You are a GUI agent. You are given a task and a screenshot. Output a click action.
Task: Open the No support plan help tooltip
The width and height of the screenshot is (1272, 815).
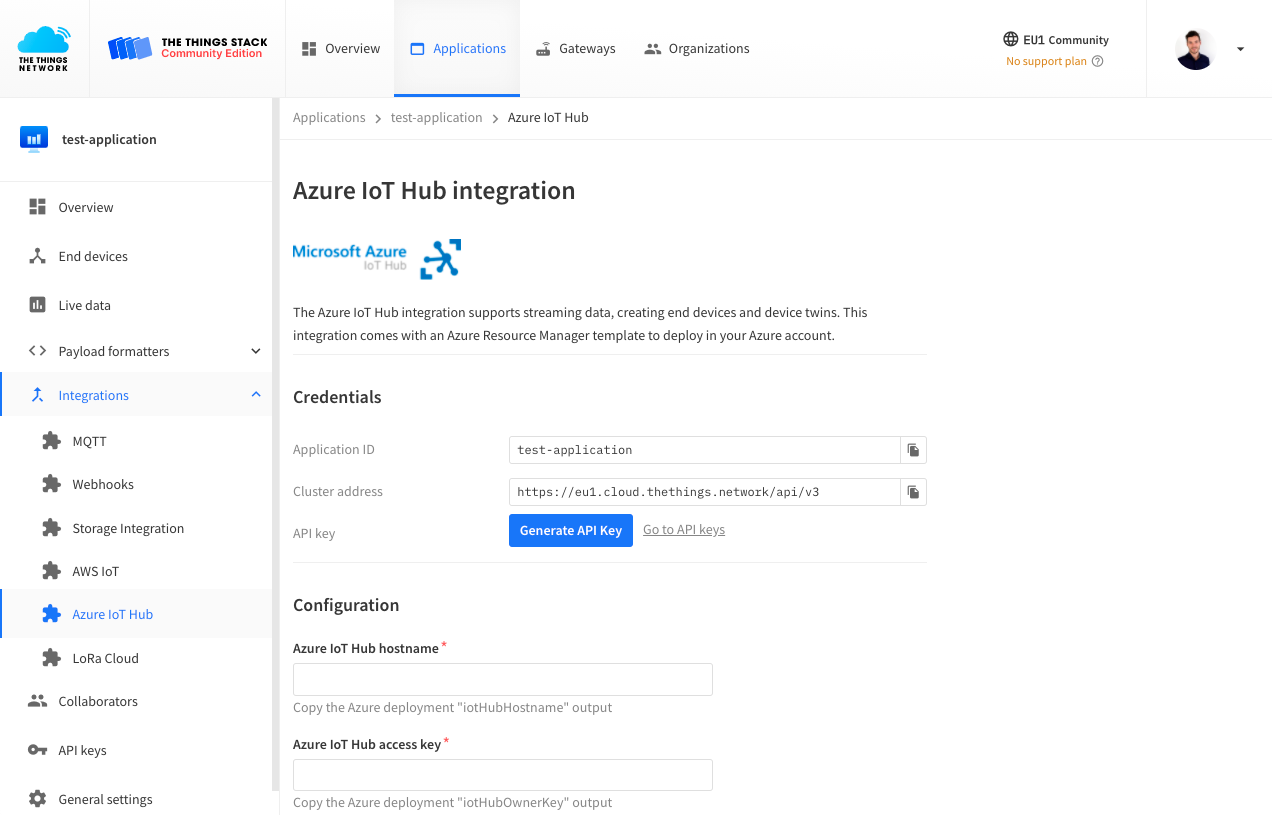tap(1097, 61)
